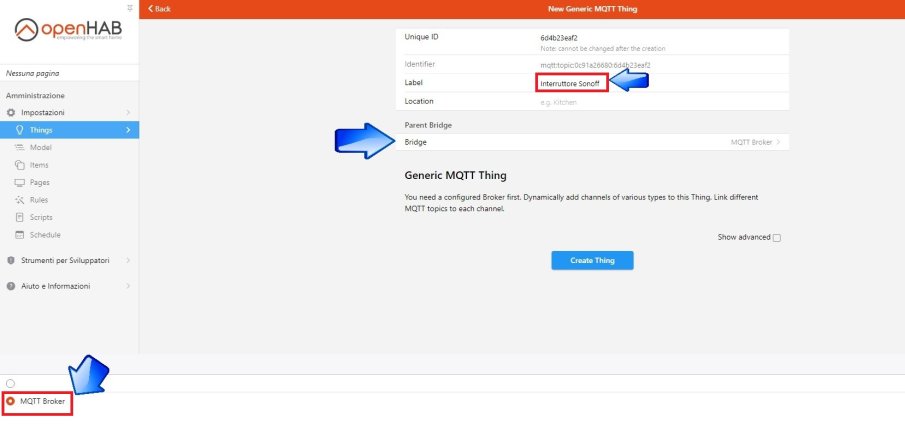Open the Rules menu item
Image resolution: width=905 pixels, height=424 pixels.
(69, 200)
